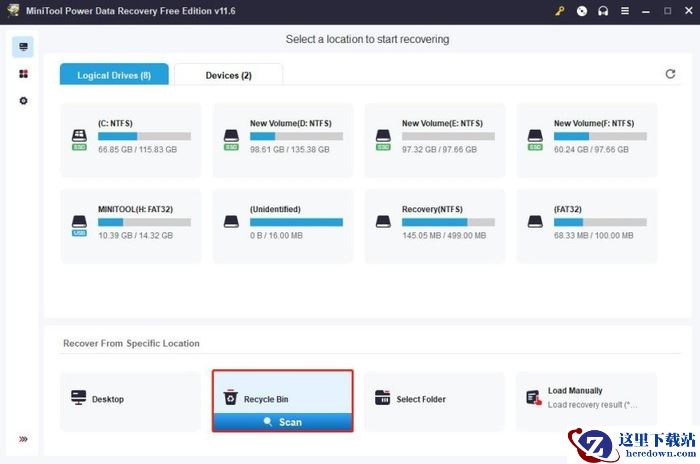The image size is (700, 464).
Task: Click the '98.61 GB / 135.38 GB' text
Action: tap(290, 150)
